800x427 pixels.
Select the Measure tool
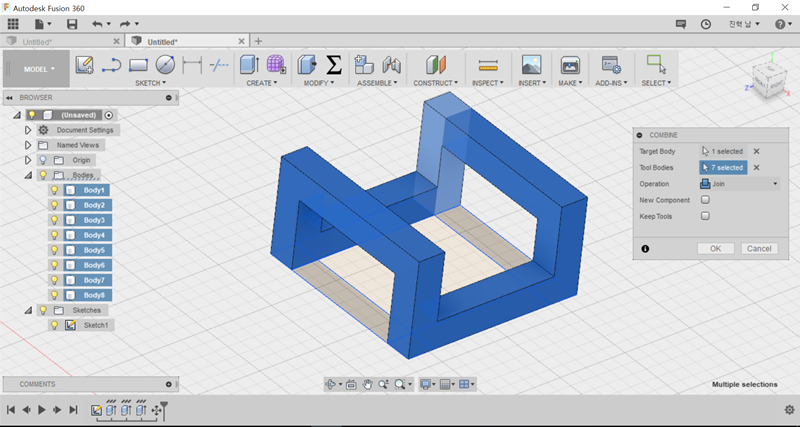click(488, 65)
